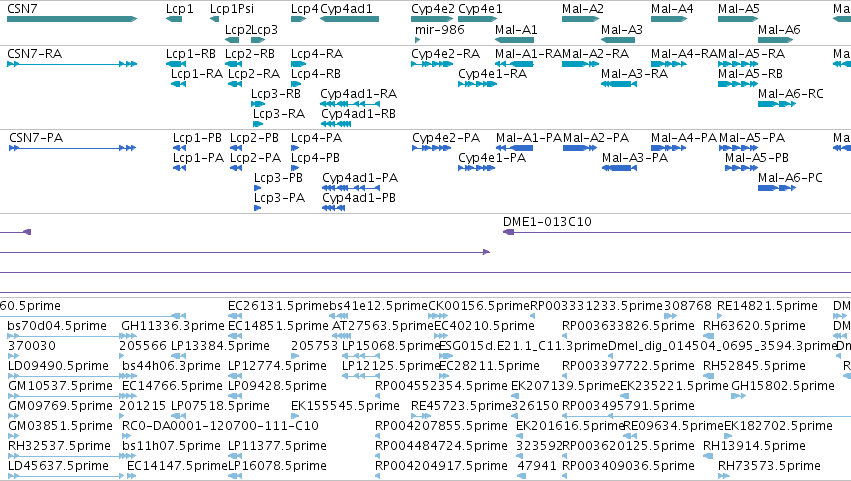Select EST RE45723.5prime
851x481 pixels.
pyautogui.click(x=462, y=406)
